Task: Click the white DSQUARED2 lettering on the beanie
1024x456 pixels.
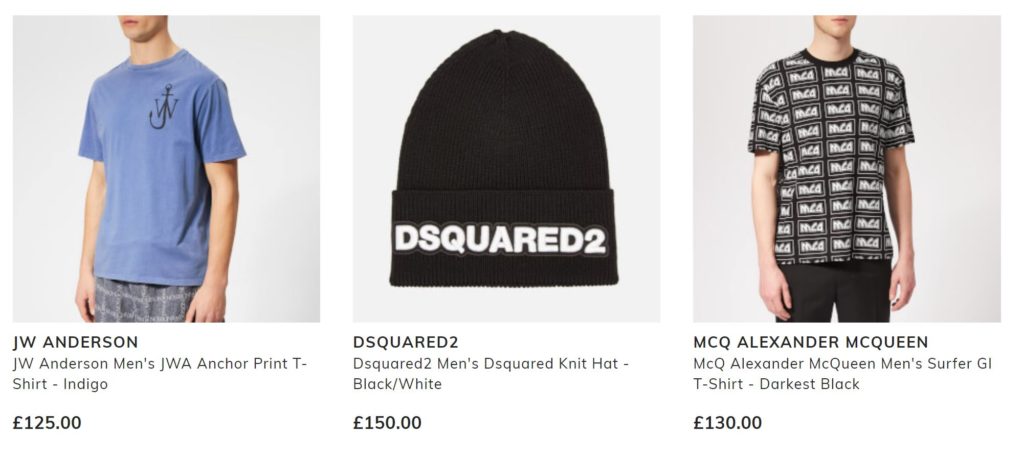Action: [x=501, y=239]
